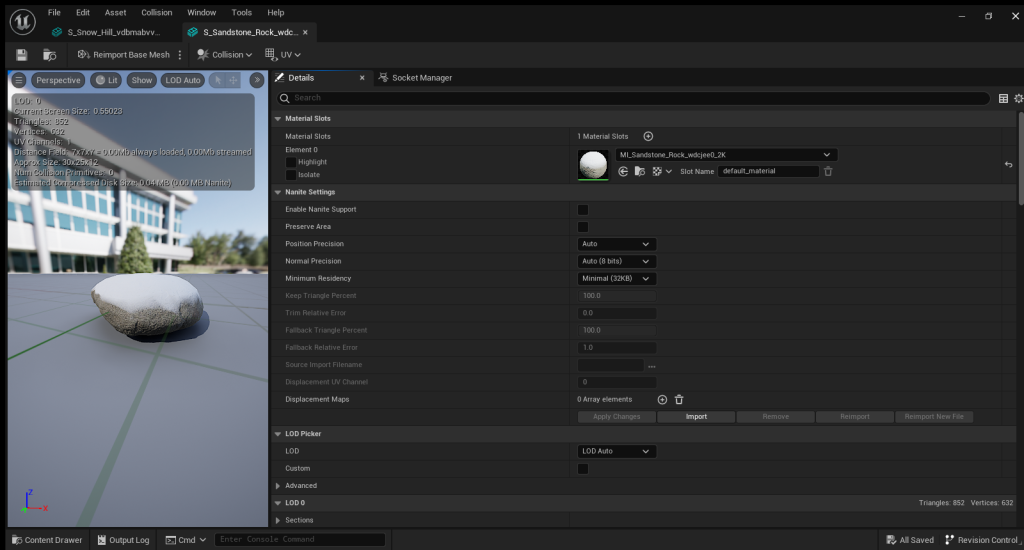Expand the Sections row
Screen dimensions: 1024x550
(278, 521)
